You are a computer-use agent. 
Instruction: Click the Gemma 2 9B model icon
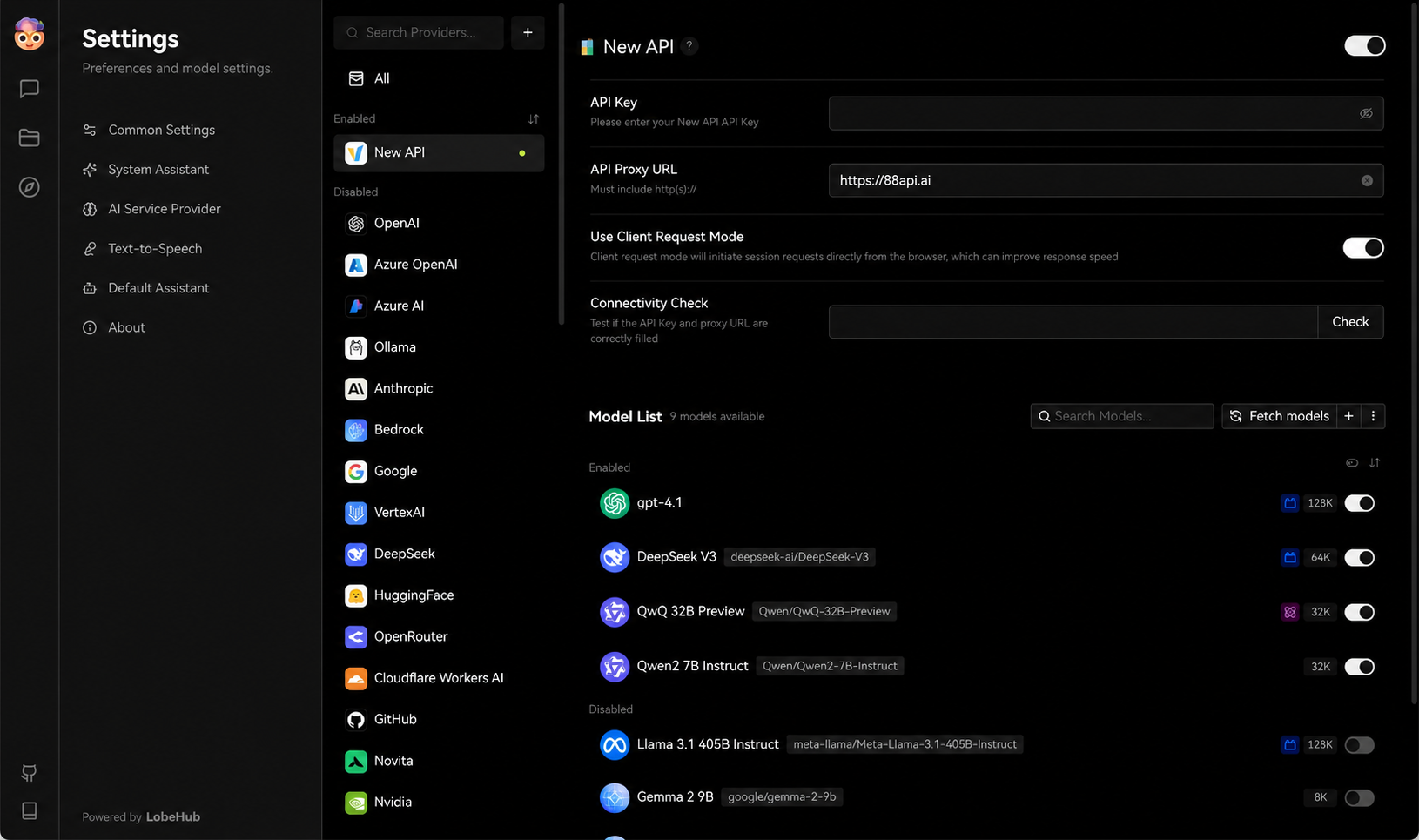tap(615, 797)
